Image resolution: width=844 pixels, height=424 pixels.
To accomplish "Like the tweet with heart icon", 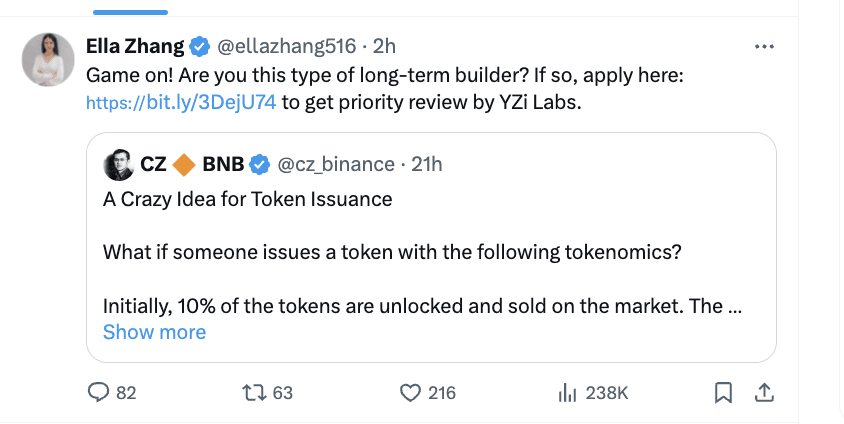I will click(410, 393).
